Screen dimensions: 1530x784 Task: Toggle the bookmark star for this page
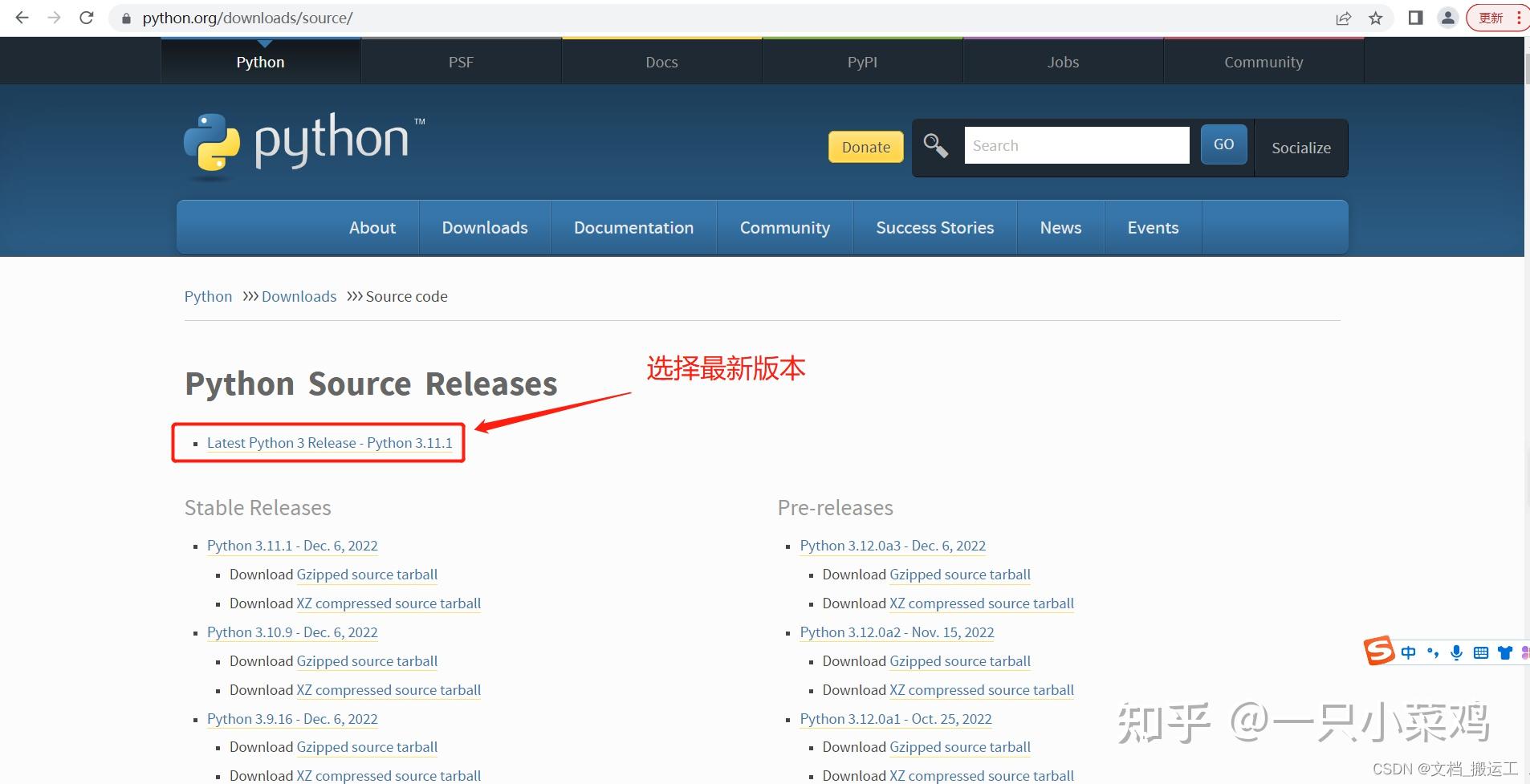click(x=1376, y=18)
